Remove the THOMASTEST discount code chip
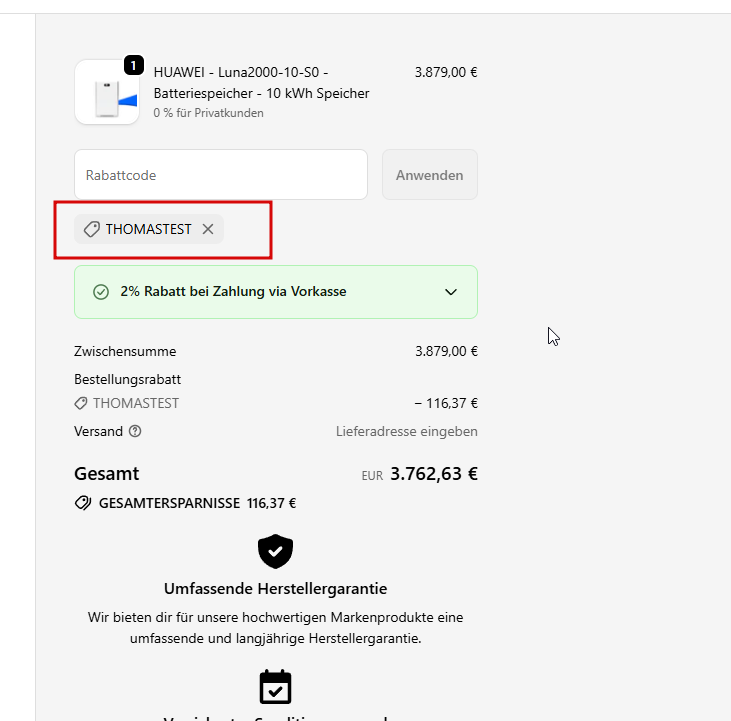731x721 pixels. [x=208, y=229]
